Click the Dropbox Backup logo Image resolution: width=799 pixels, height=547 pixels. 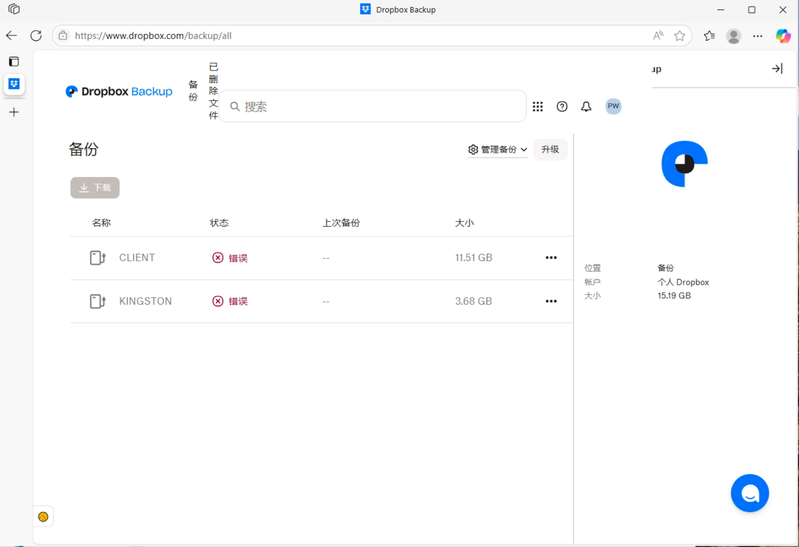(119, 92)
